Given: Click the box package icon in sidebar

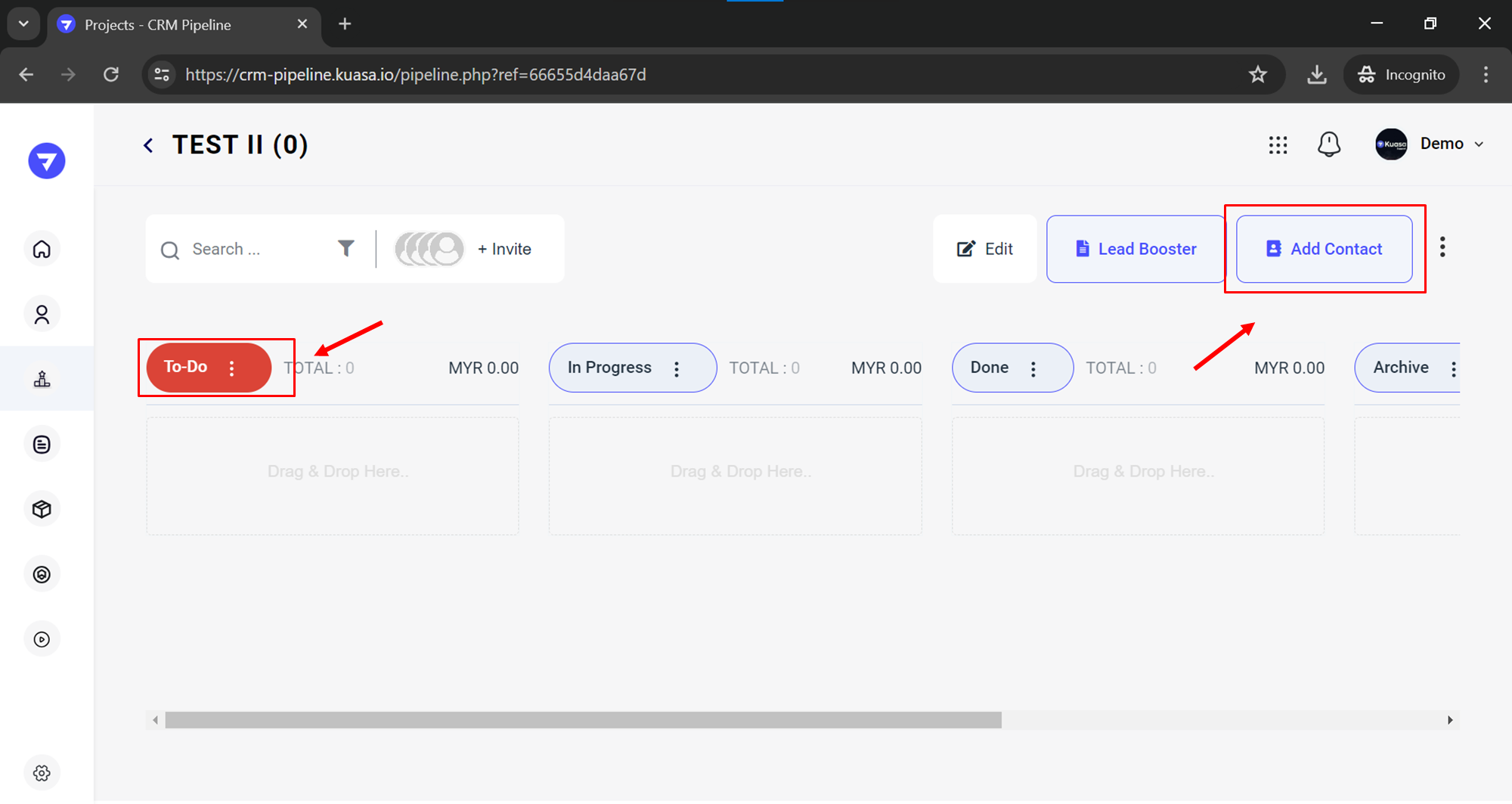Looking at the screenshot, I should tap(42, 509).
